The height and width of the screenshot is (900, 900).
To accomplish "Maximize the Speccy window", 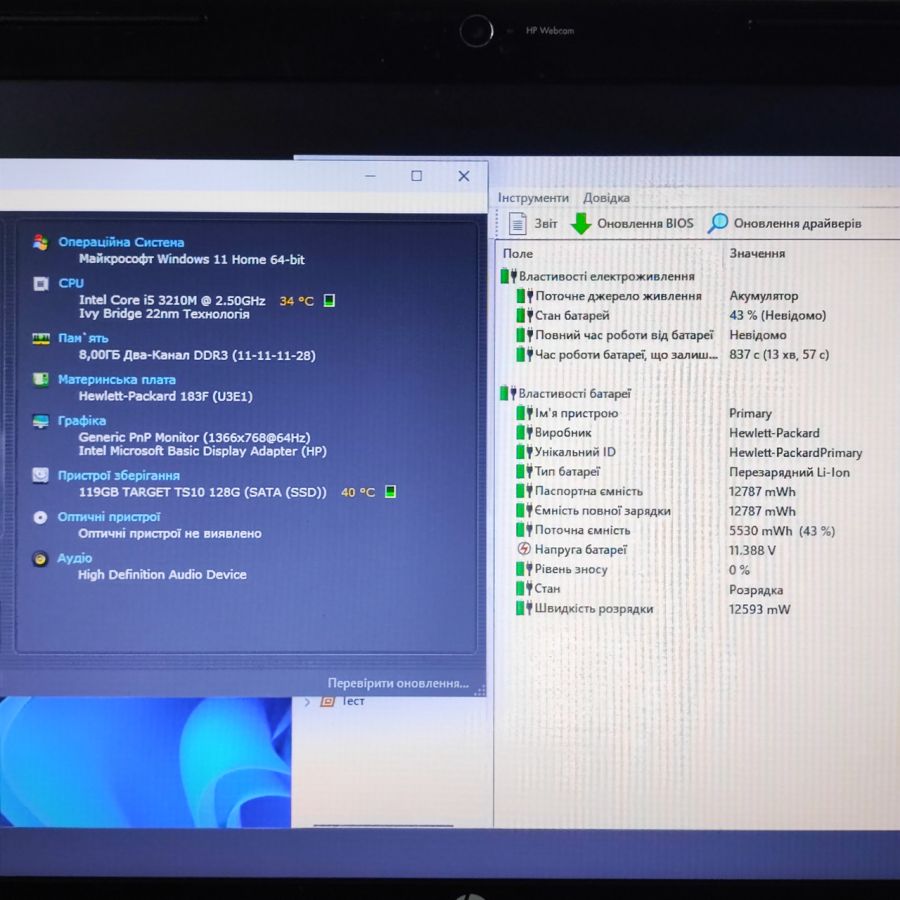I will tap(417, 176).
